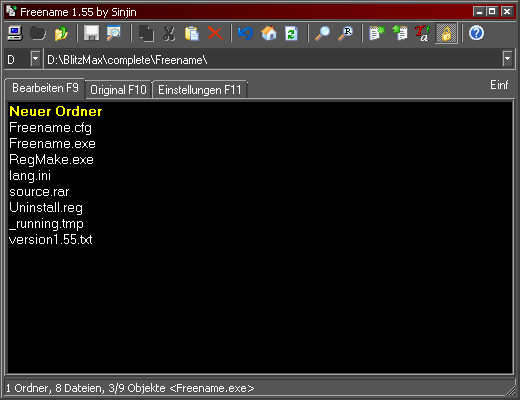Select the file source.rar in list
This screenshot has width=520, height=400.
coord(39,192)
